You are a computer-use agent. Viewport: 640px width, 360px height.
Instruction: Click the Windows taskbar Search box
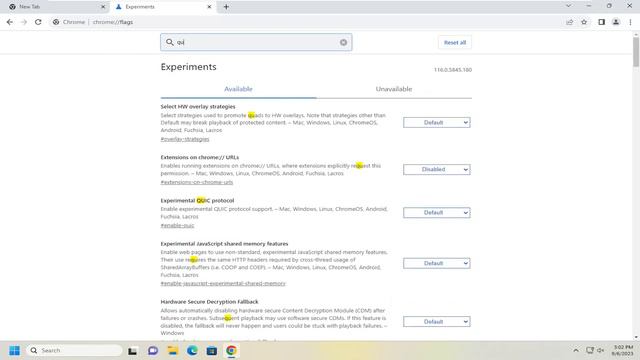tap(75, 351)
